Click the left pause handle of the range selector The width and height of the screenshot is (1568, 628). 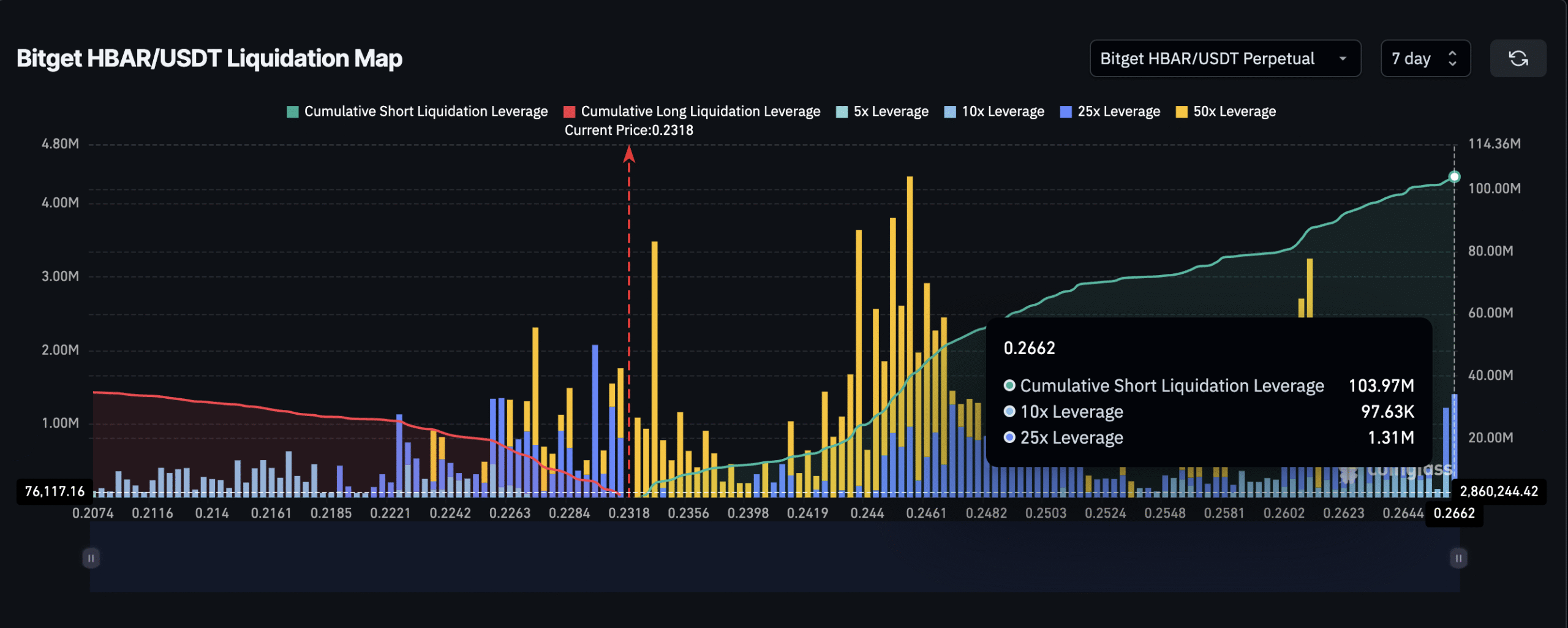coord(91,558)
